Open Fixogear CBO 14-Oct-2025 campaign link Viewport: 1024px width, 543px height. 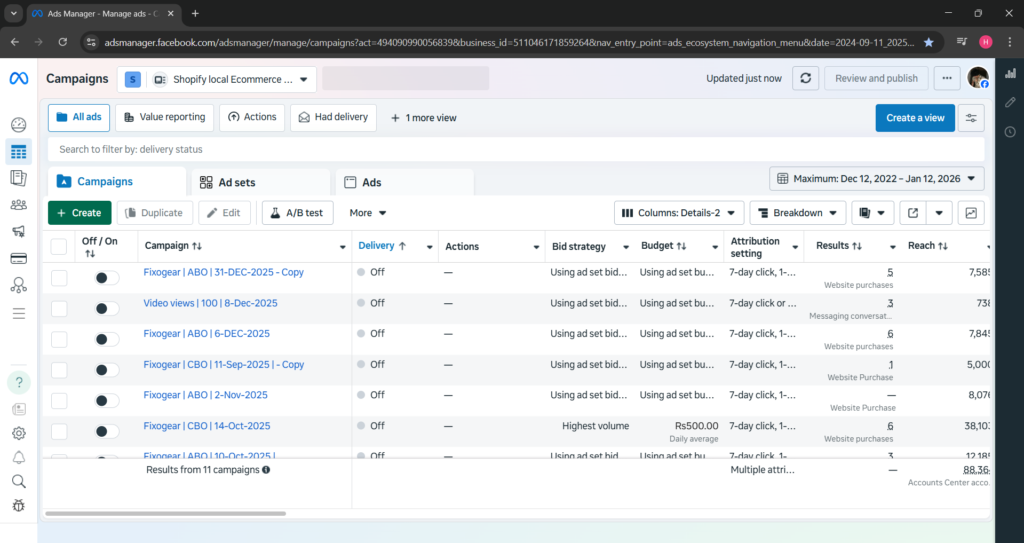[207, 426]
